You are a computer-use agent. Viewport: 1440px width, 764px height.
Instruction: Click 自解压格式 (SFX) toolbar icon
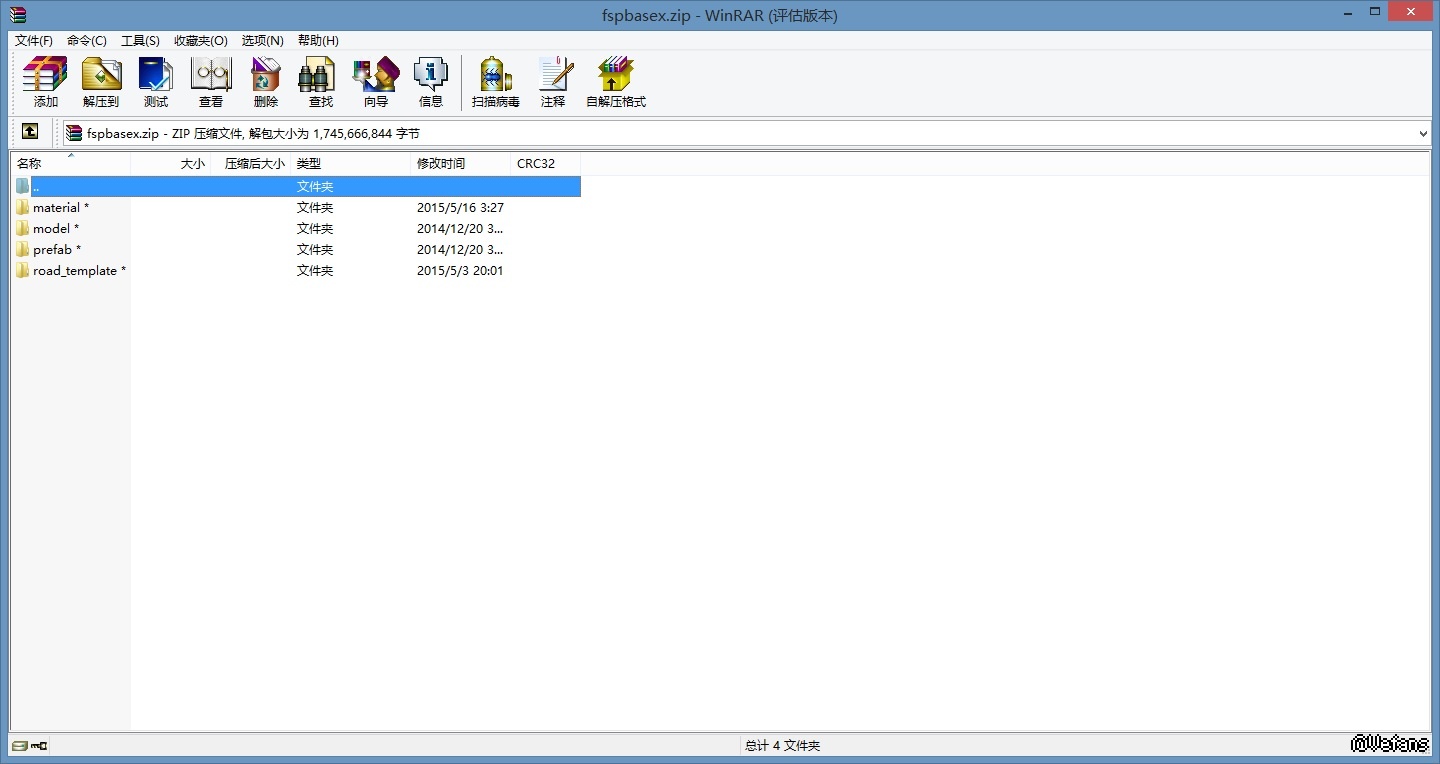pos(616,81)
